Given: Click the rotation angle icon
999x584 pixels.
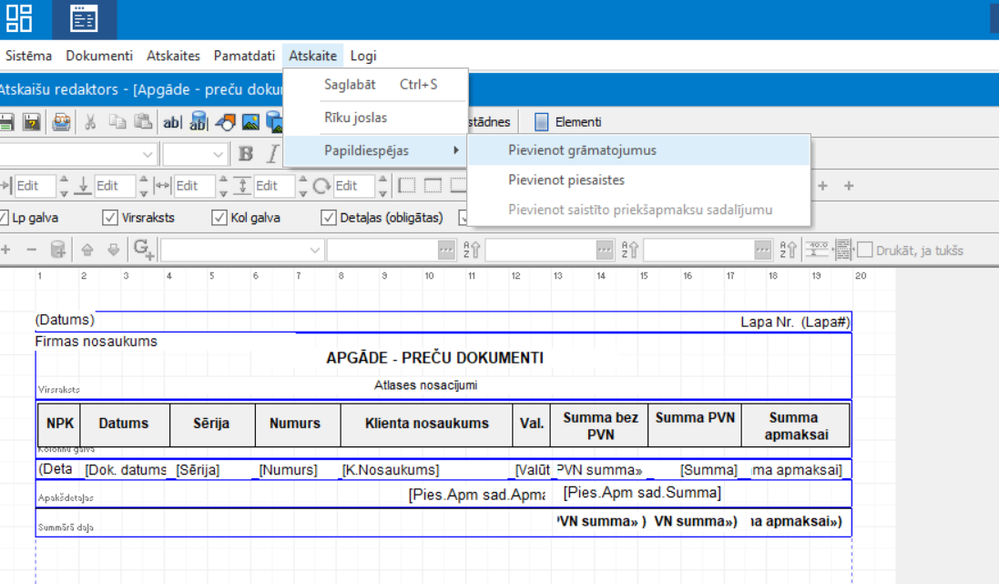Looking at the screenshot, I should point(321,186).
